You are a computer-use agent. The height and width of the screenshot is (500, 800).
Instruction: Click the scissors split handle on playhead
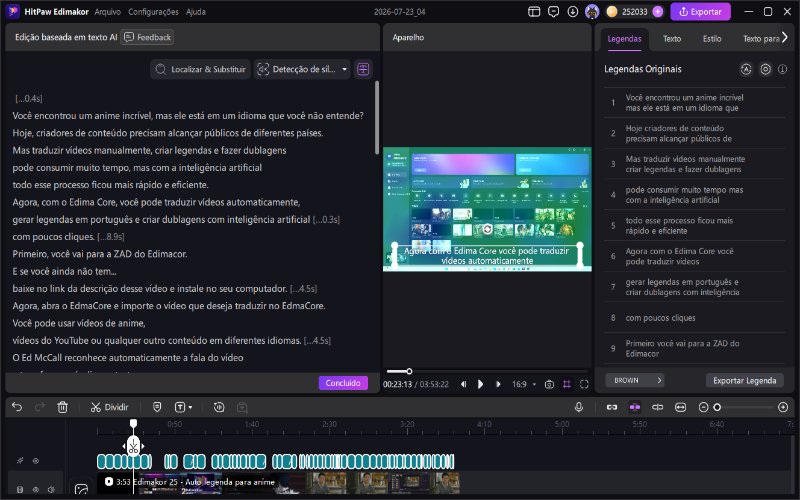coord(133,447)
